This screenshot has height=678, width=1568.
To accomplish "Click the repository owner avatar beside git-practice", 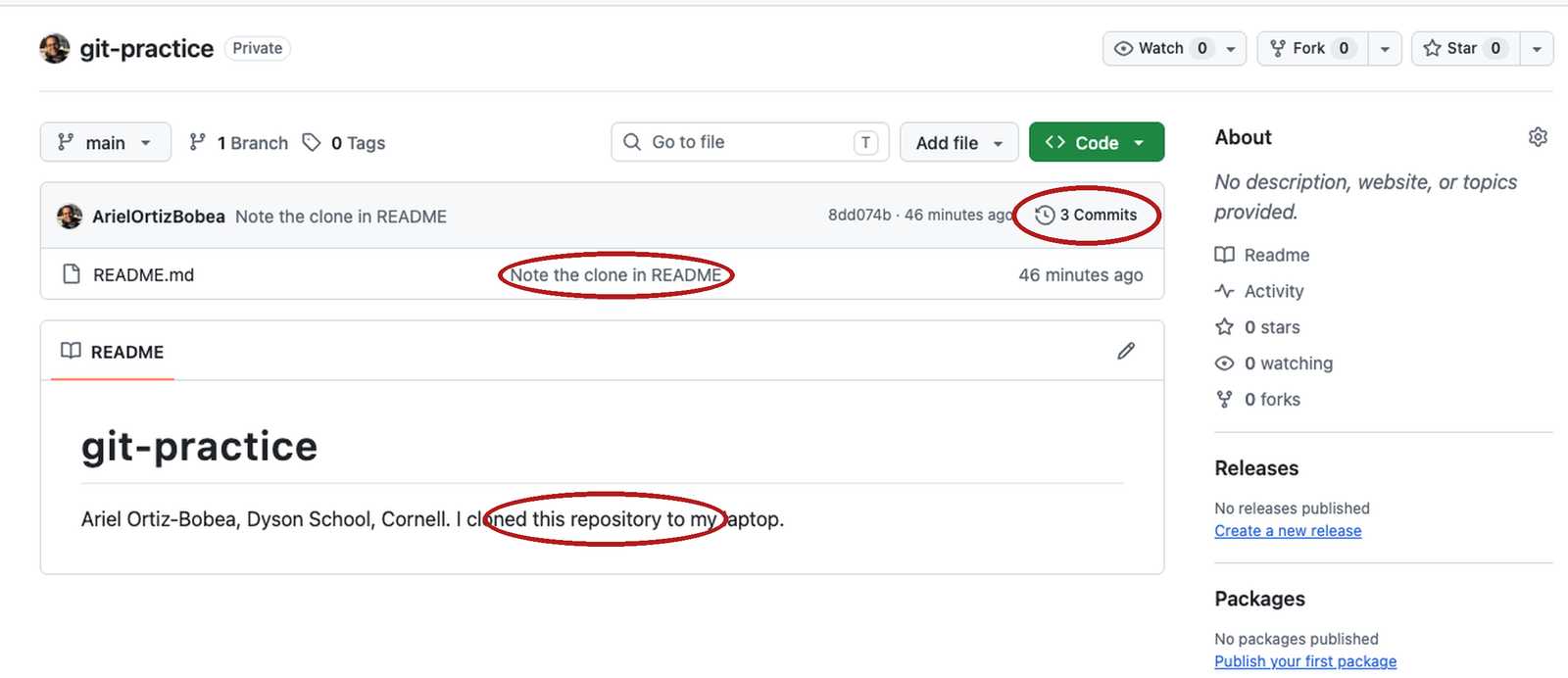I will tap(55, 48).
